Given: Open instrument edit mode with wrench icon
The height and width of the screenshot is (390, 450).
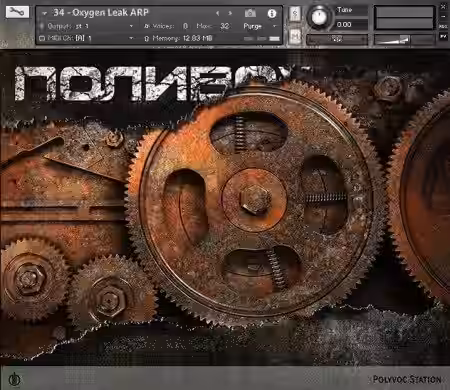Looking at the screenshot, I should tap(17, 12).
